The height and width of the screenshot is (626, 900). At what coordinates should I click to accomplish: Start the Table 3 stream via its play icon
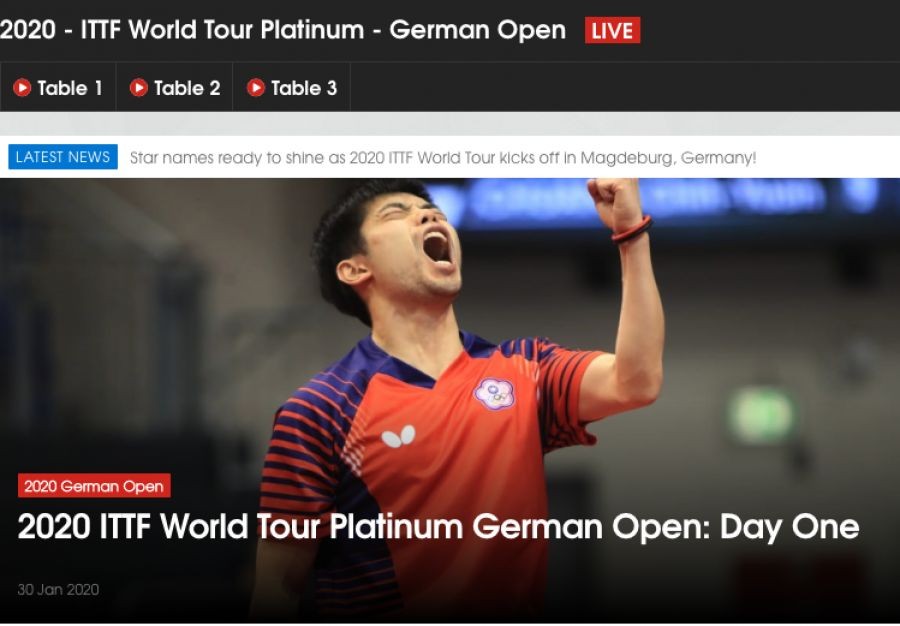pyautogui.click(x=255, y=88)
